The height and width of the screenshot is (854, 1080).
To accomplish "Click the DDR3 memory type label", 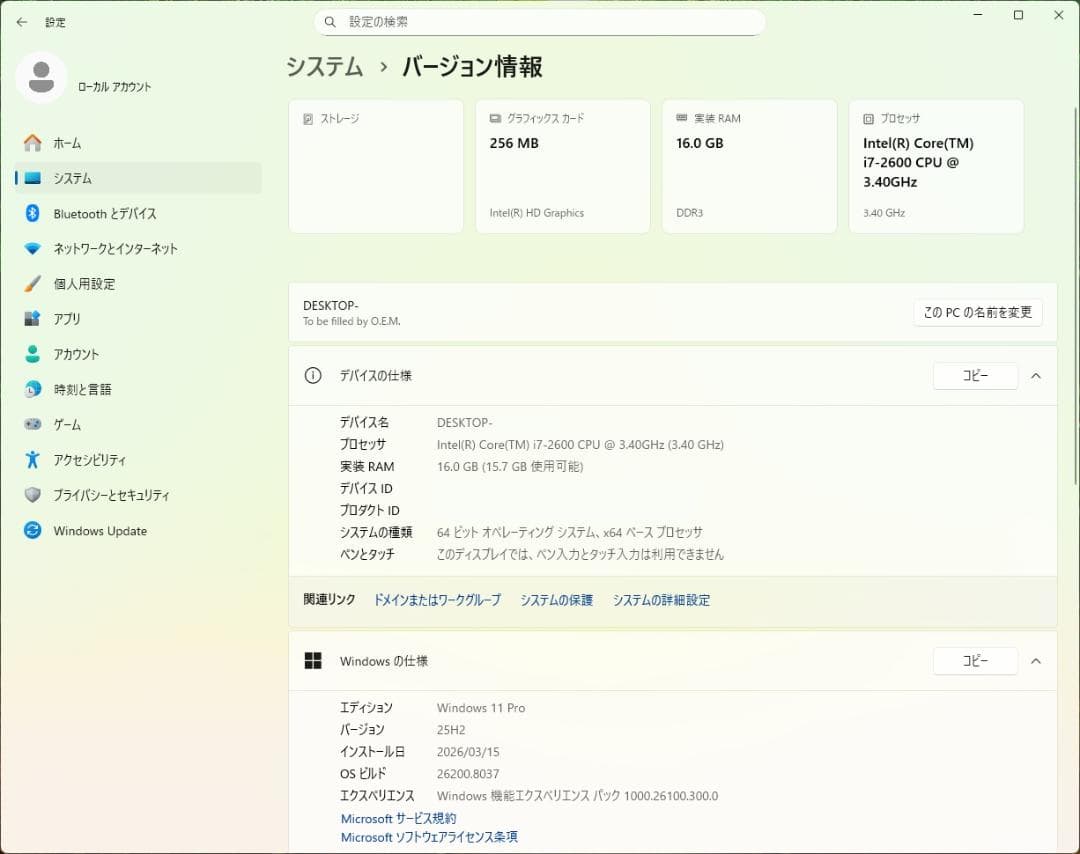I will coord(689,213).
